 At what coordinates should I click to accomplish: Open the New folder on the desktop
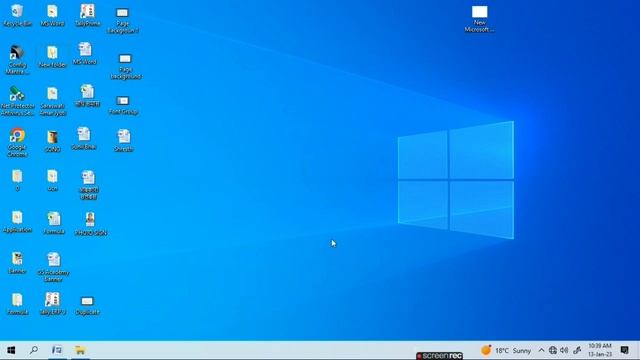[x=52, y=57]
